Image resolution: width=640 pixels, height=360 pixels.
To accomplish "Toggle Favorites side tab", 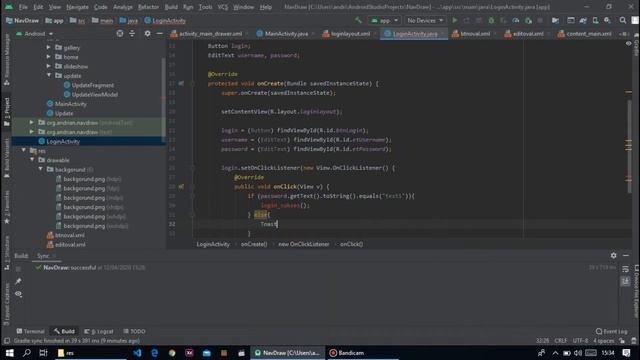I will pyautogui.click(x=7, y=207).
